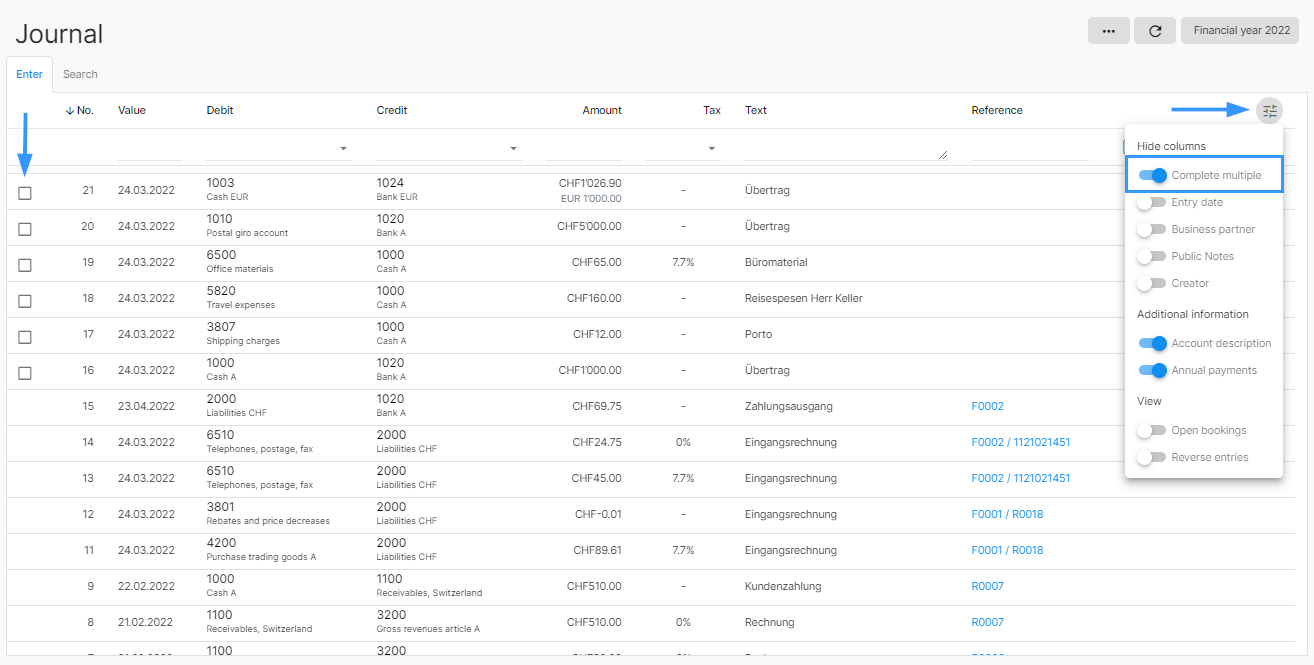Viewport: 1314px width, 665px height.
Task: Select checkbox of entry 18 Reisespesen
Action: click(25, 301)
